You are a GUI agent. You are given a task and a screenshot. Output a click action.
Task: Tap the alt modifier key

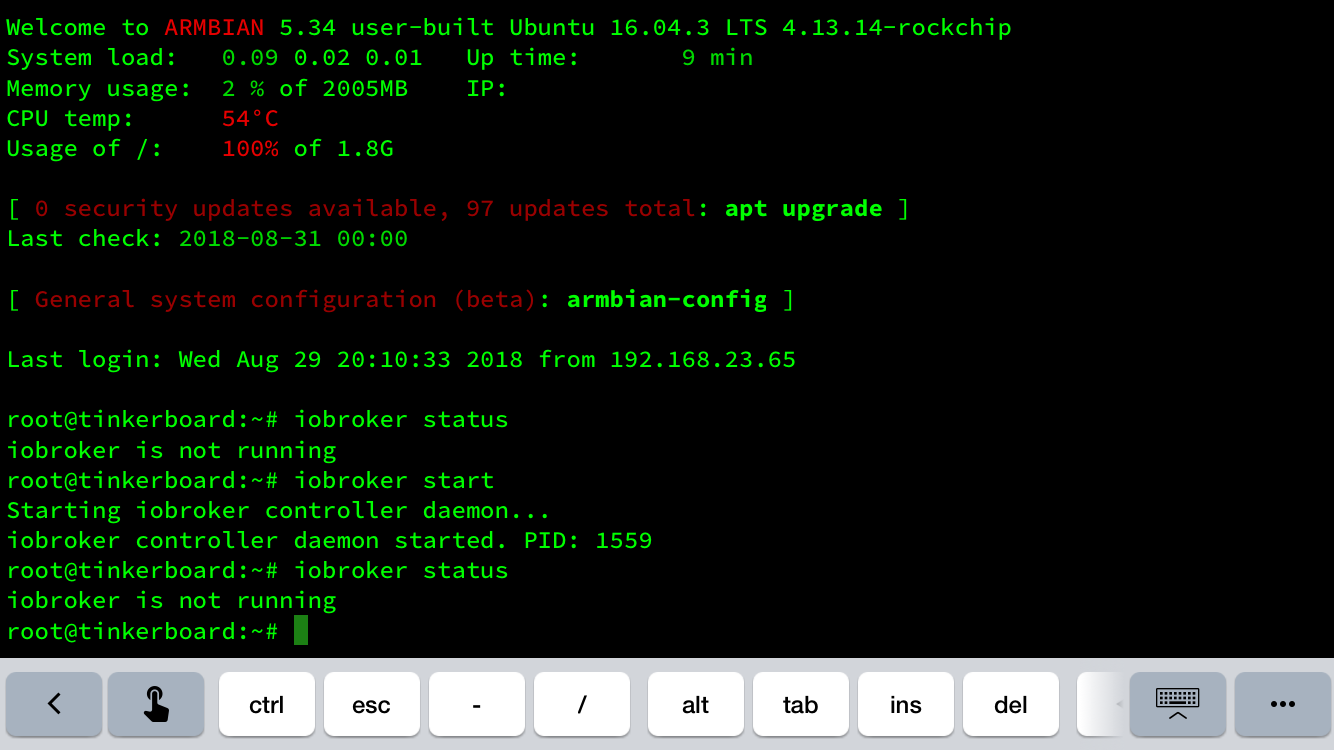[696, 704]
